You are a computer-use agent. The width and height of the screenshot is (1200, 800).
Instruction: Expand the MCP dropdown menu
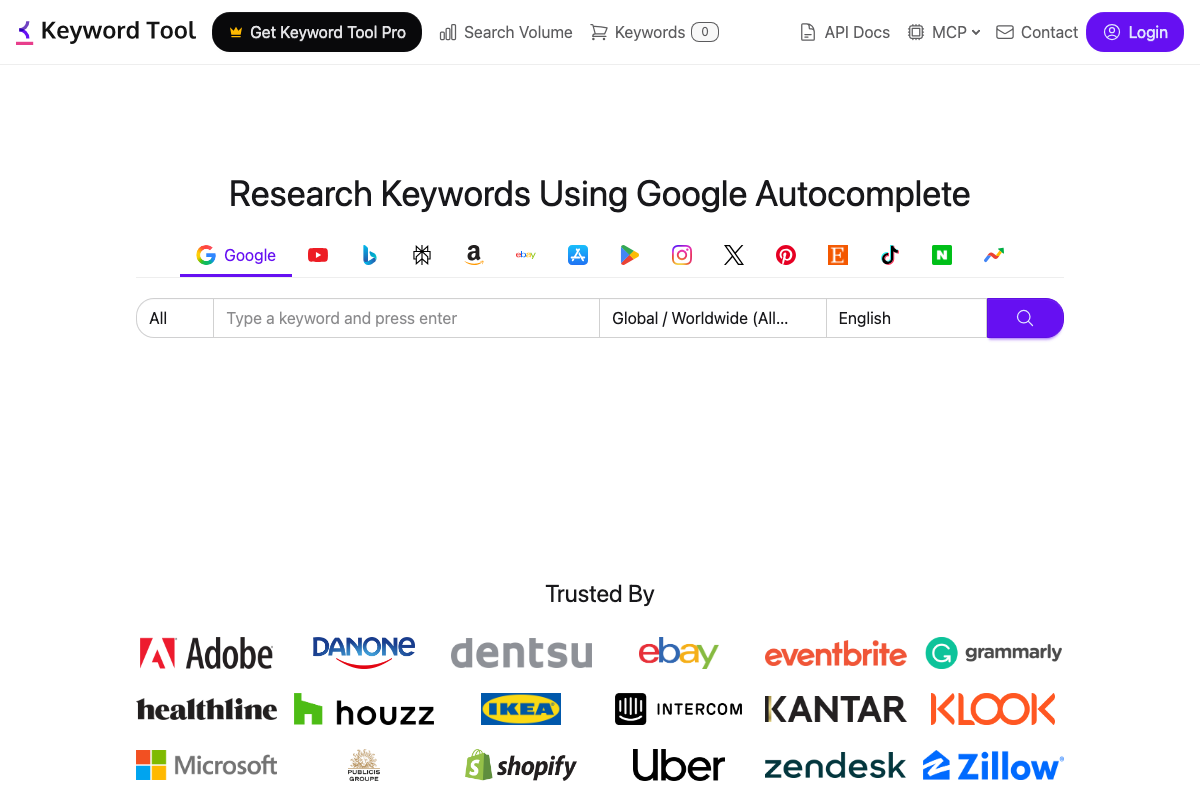[944, 32]
